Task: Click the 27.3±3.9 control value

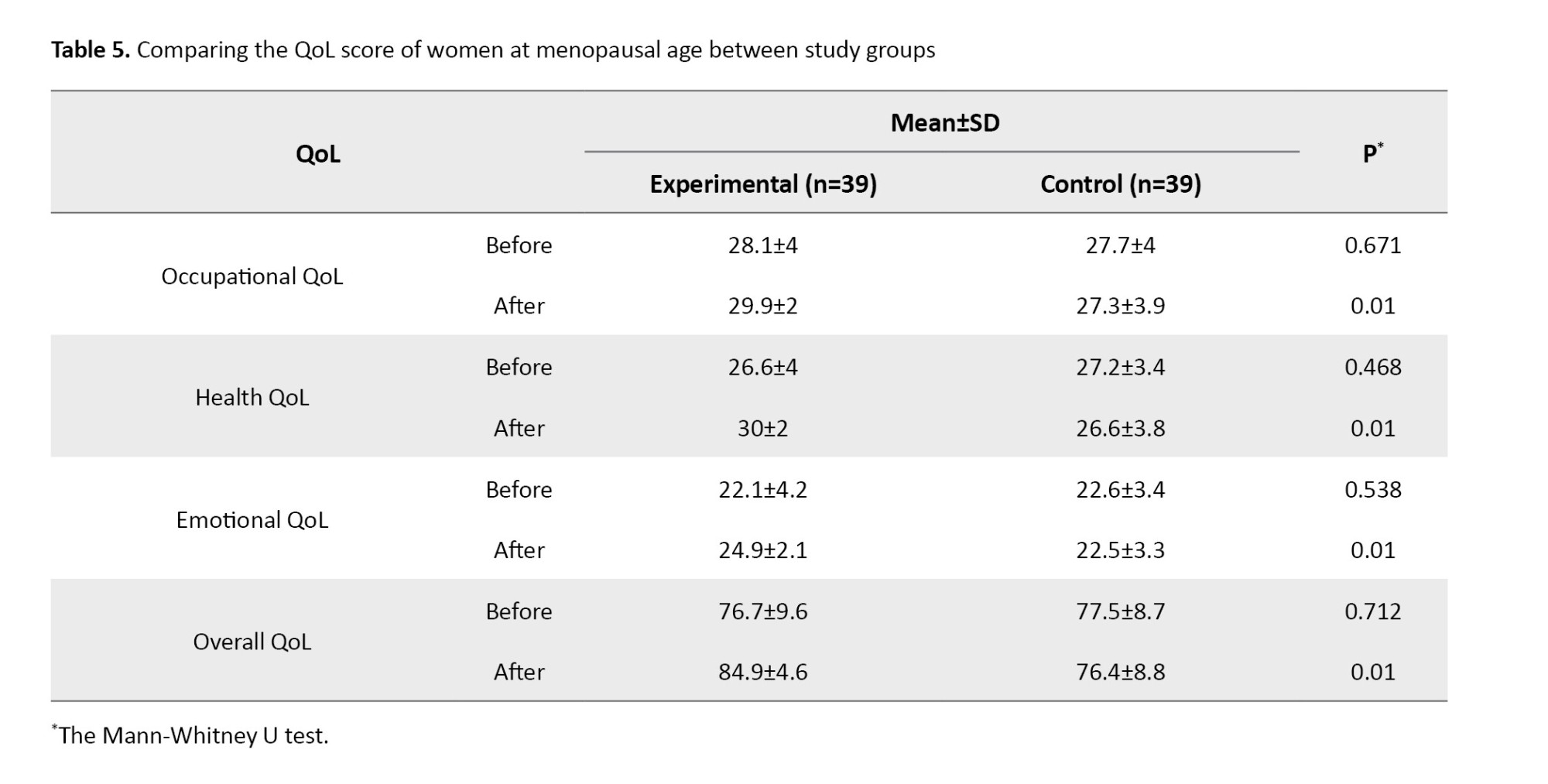Action: (x=1120, y=306)
